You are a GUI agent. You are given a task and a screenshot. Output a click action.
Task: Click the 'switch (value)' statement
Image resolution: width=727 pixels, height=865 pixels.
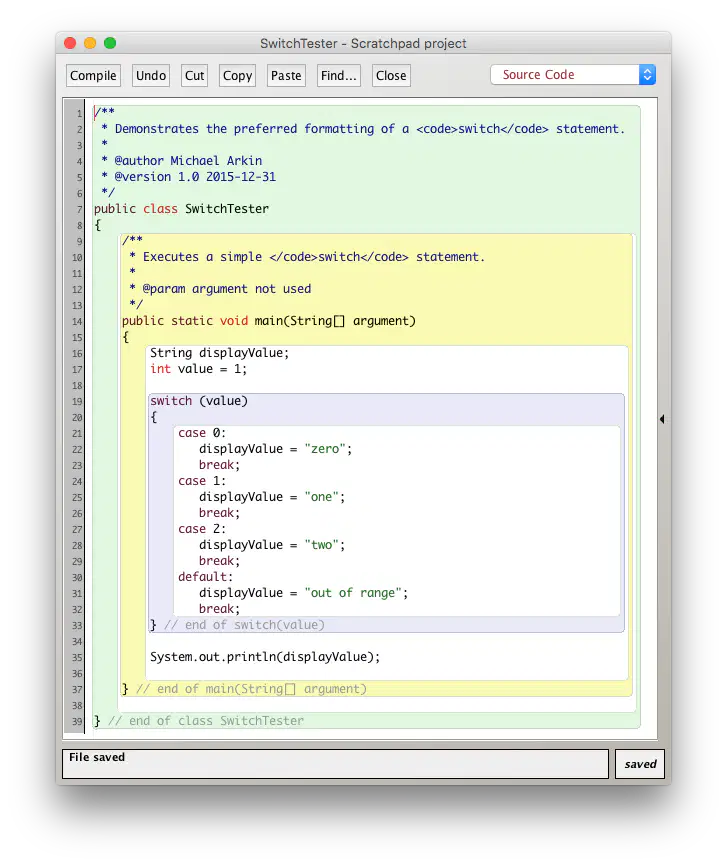point(199,401)
